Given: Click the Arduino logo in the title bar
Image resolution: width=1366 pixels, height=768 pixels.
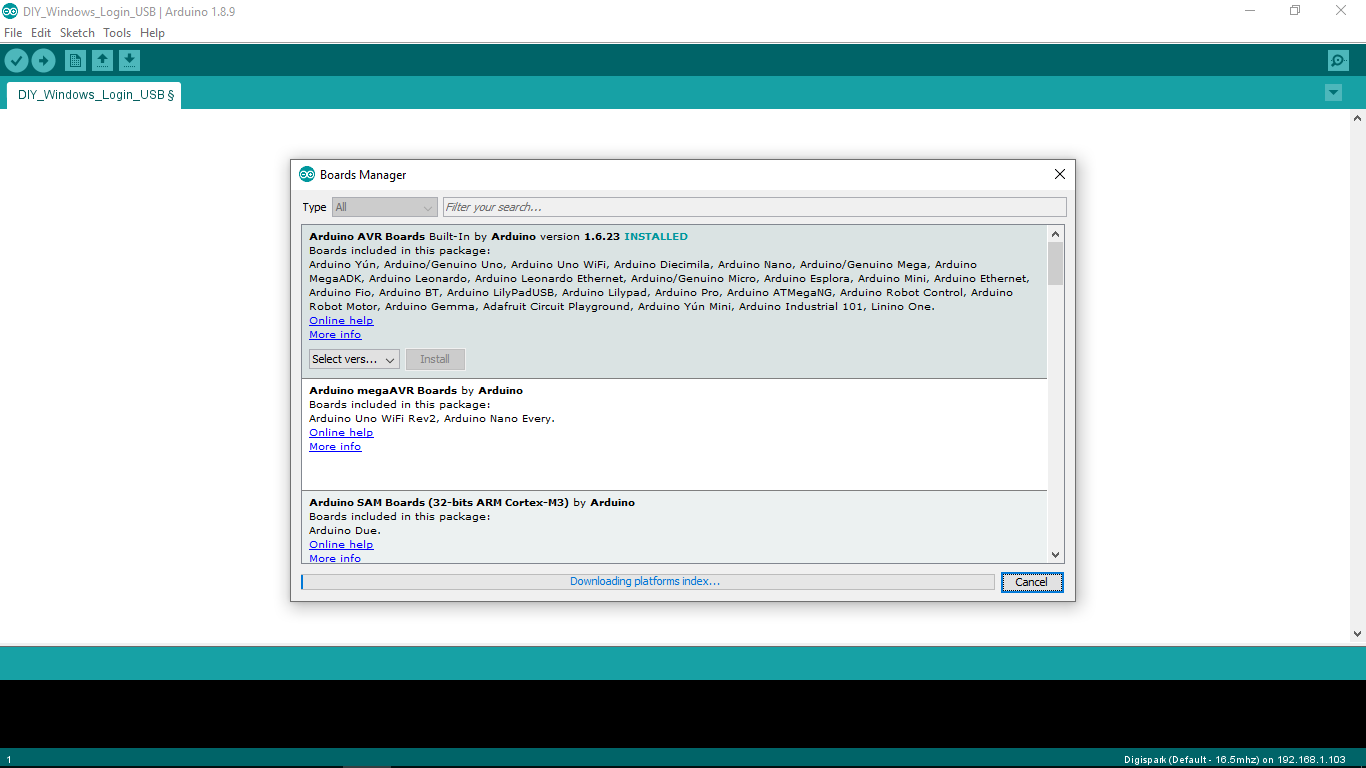Looking at the screenshot, I should [10, 11].
